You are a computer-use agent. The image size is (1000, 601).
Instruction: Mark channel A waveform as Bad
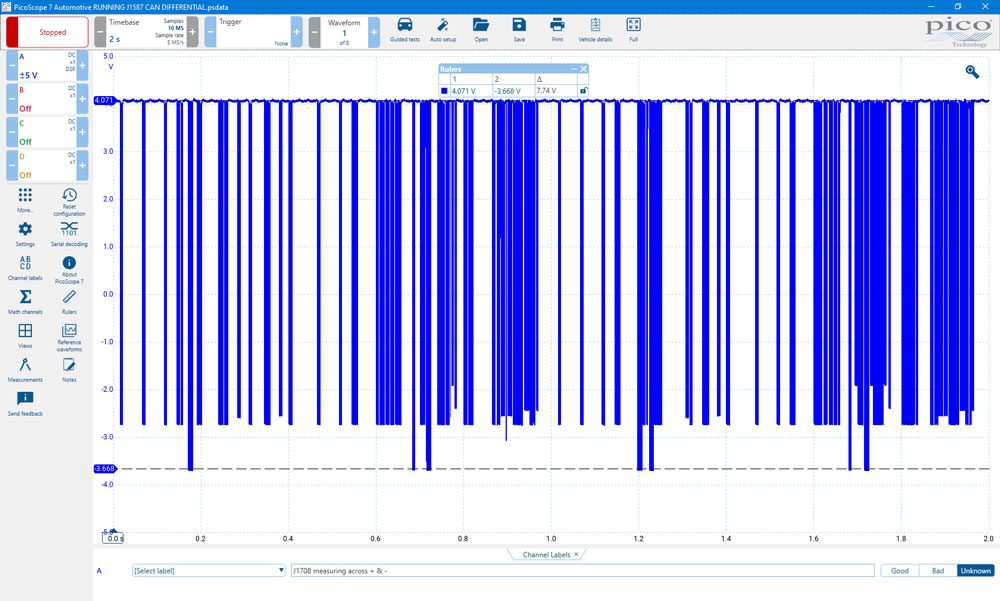point(938,570)
